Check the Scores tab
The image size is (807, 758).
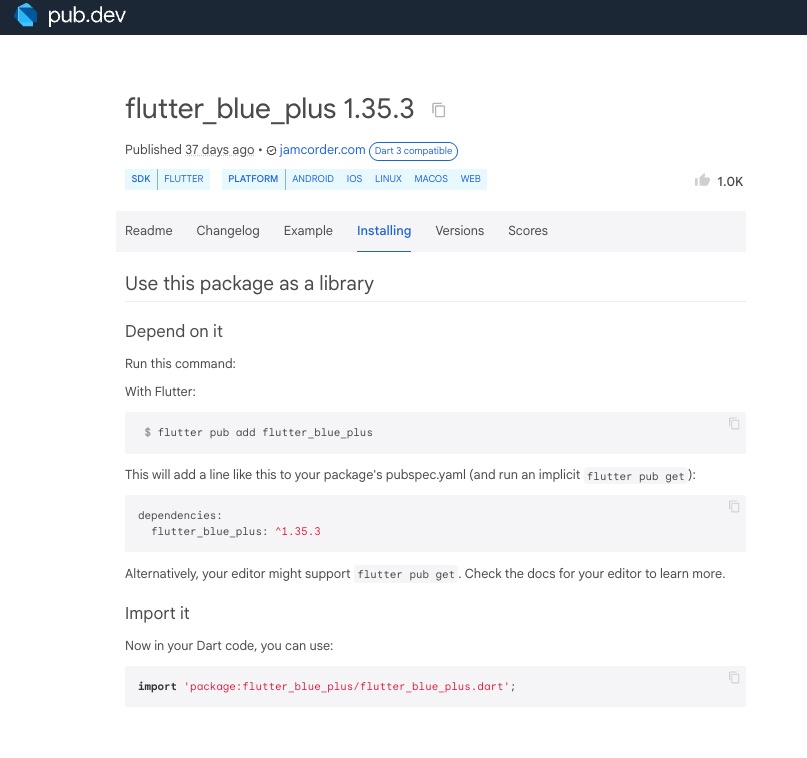point(527,230)
